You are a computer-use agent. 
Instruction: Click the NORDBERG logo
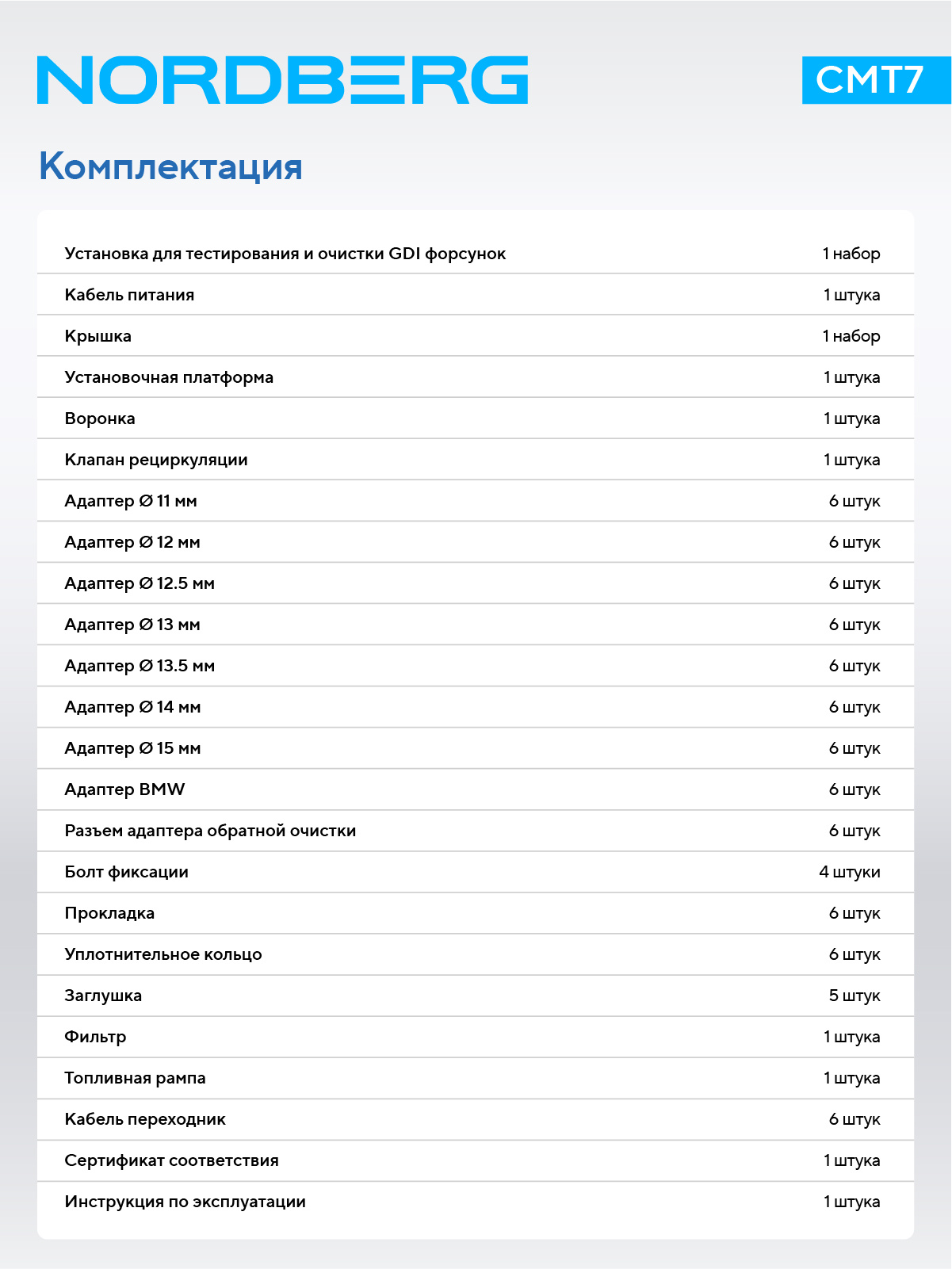282,80
